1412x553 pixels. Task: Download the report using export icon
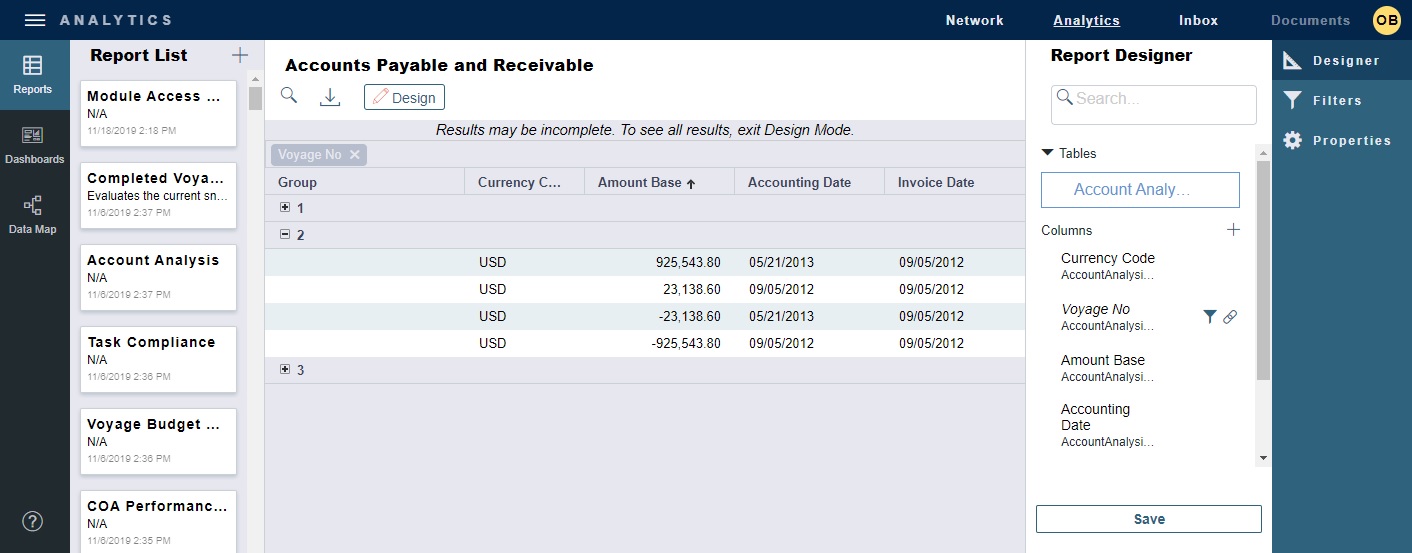tap(330, 97)
